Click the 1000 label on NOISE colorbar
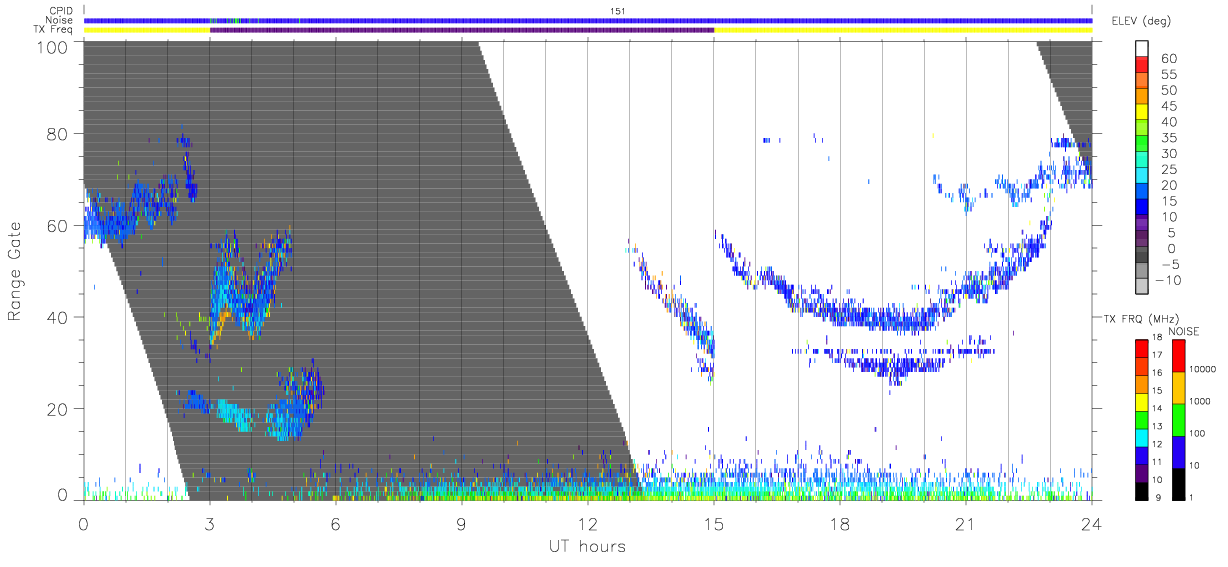This screenshot has height=567, width=1228. [x=1202, y=400]
